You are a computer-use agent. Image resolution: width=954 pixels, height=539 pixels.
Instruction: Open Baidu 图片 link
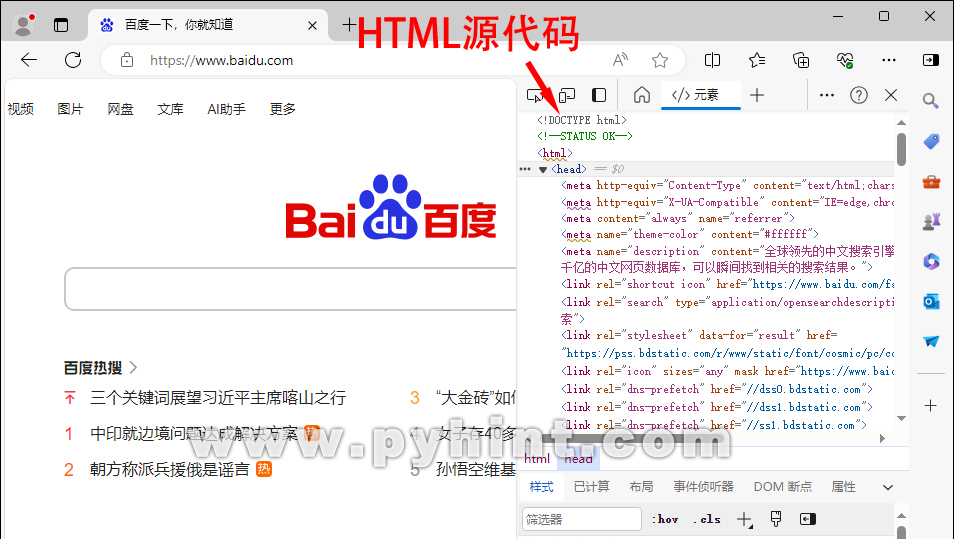[70, 109]
